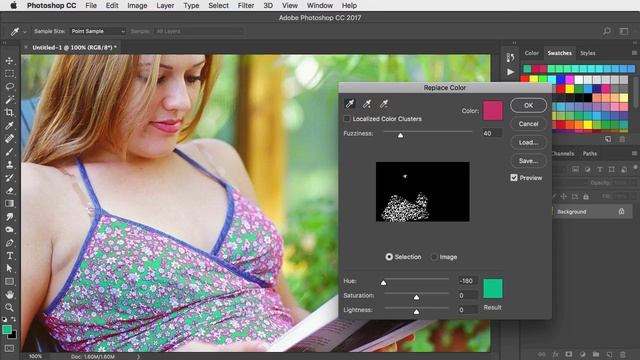640x360 pixels.
Task: Click Cancel in Replace Color dialog
Action: click(x=529, y=124)
